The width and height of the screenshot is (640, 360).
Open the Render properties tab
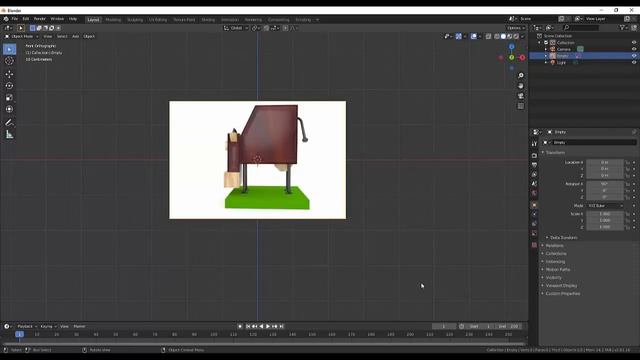tap(534, 156)
